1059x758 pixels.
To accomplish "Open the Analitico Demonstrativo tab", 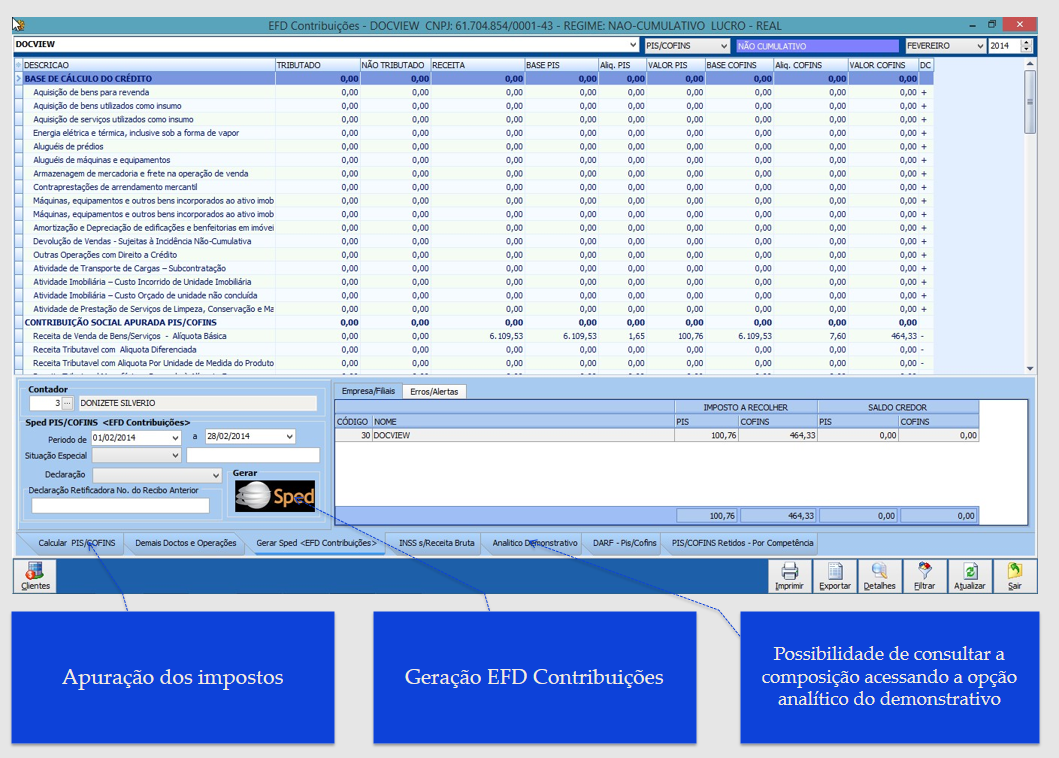I will tap(530, 543).
